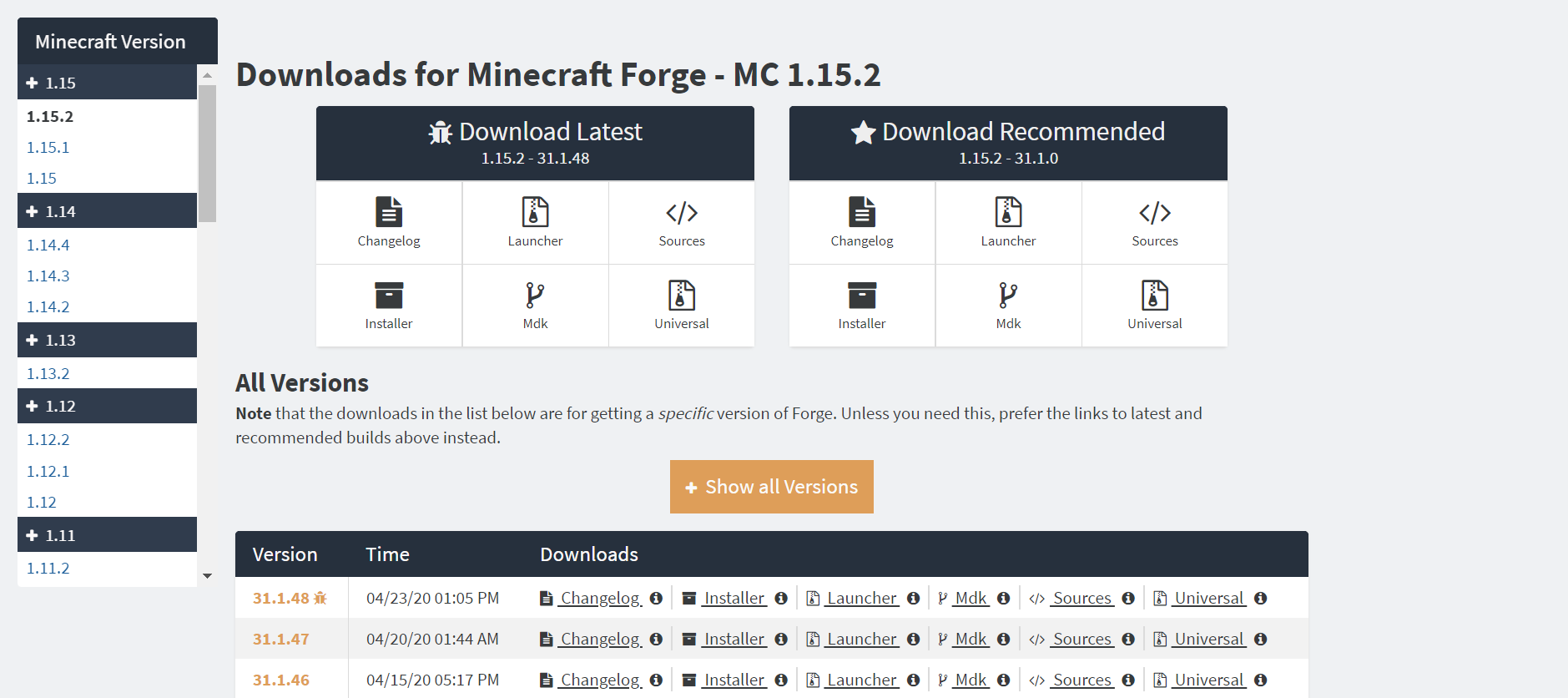This screenshot has width=1568, height=698.
Task: Click info icon beside Mdk in 31.1.47 row
Action: (x=1004, y=639)
